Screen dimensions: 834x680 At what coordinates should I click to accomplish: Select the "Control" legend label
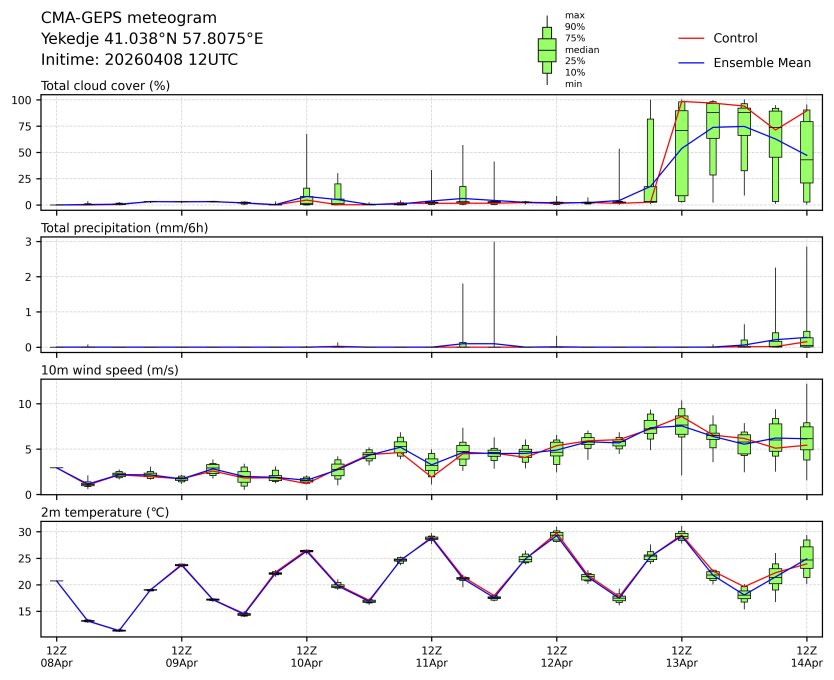735,38
